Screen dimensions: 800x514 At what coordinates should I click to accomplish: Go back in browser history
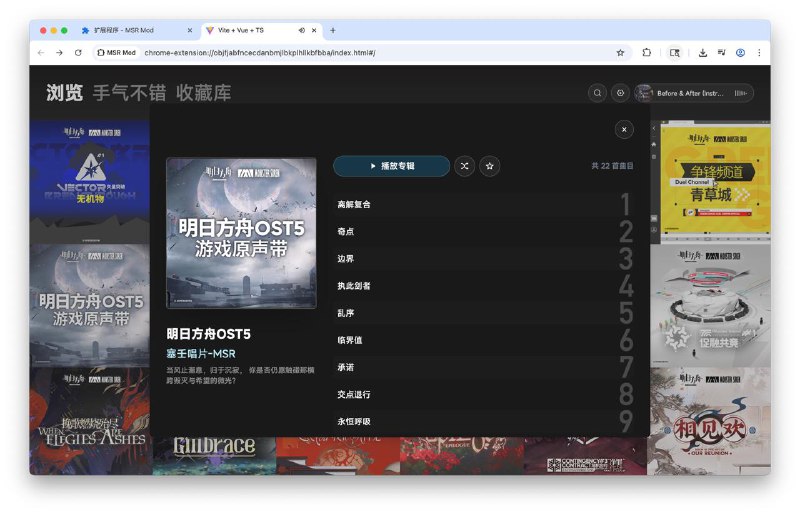41,53
